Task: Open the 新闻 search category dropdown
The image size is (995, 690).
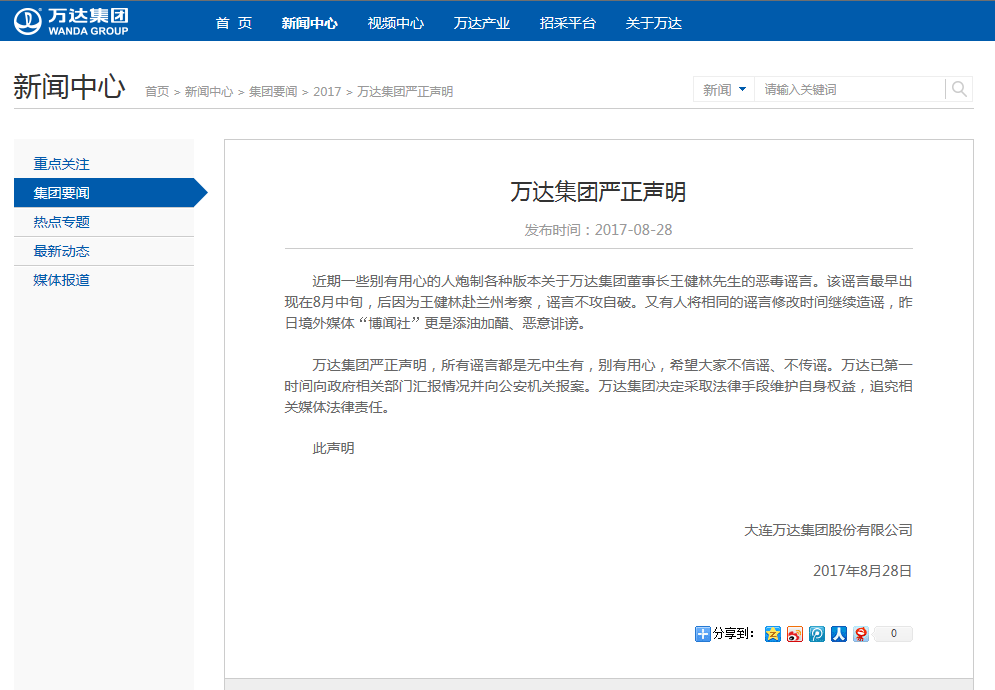Action: pos(724,90)
